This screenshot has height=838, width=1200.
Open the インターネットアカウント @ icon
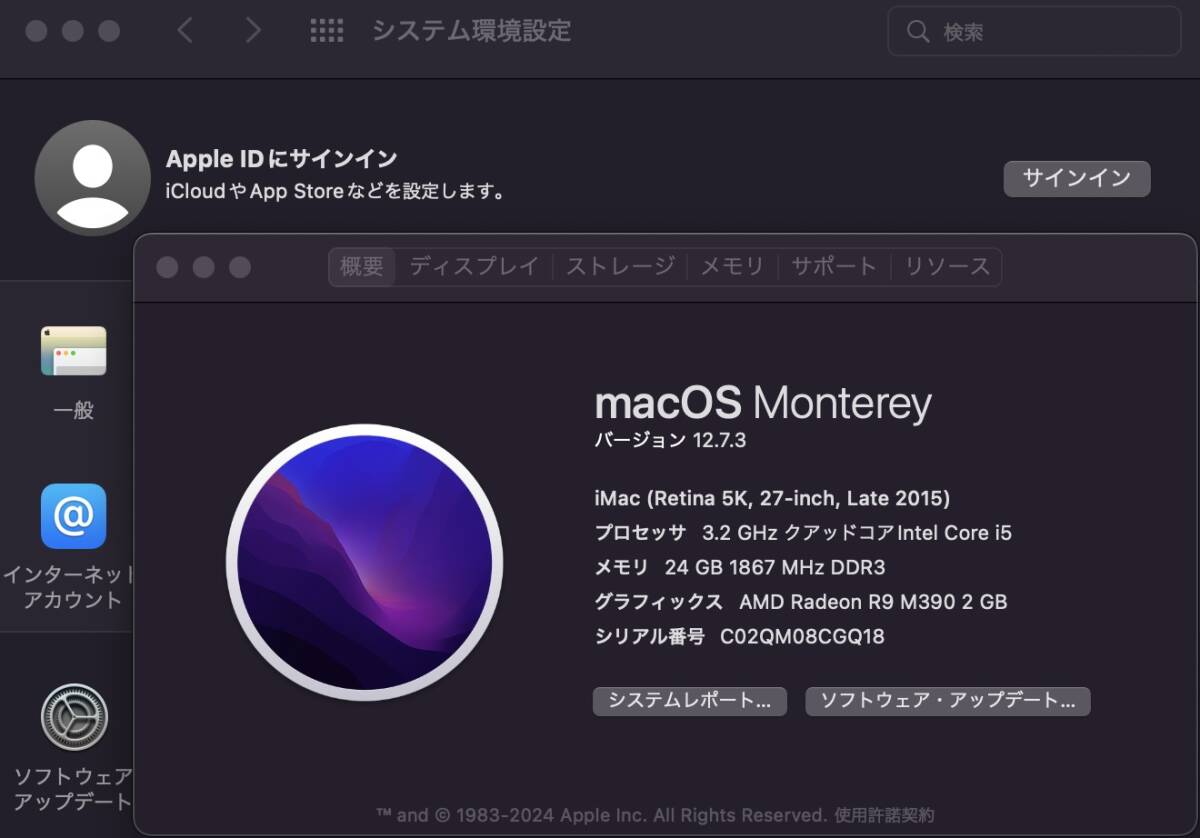coord(73,516)
